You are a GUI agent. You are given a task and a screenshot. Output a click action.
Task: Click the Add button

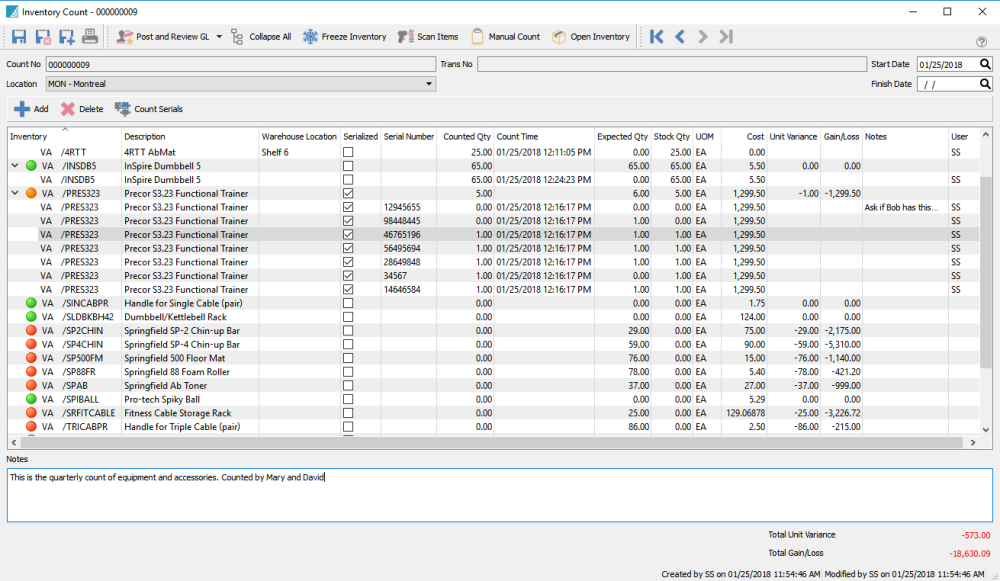31,109
